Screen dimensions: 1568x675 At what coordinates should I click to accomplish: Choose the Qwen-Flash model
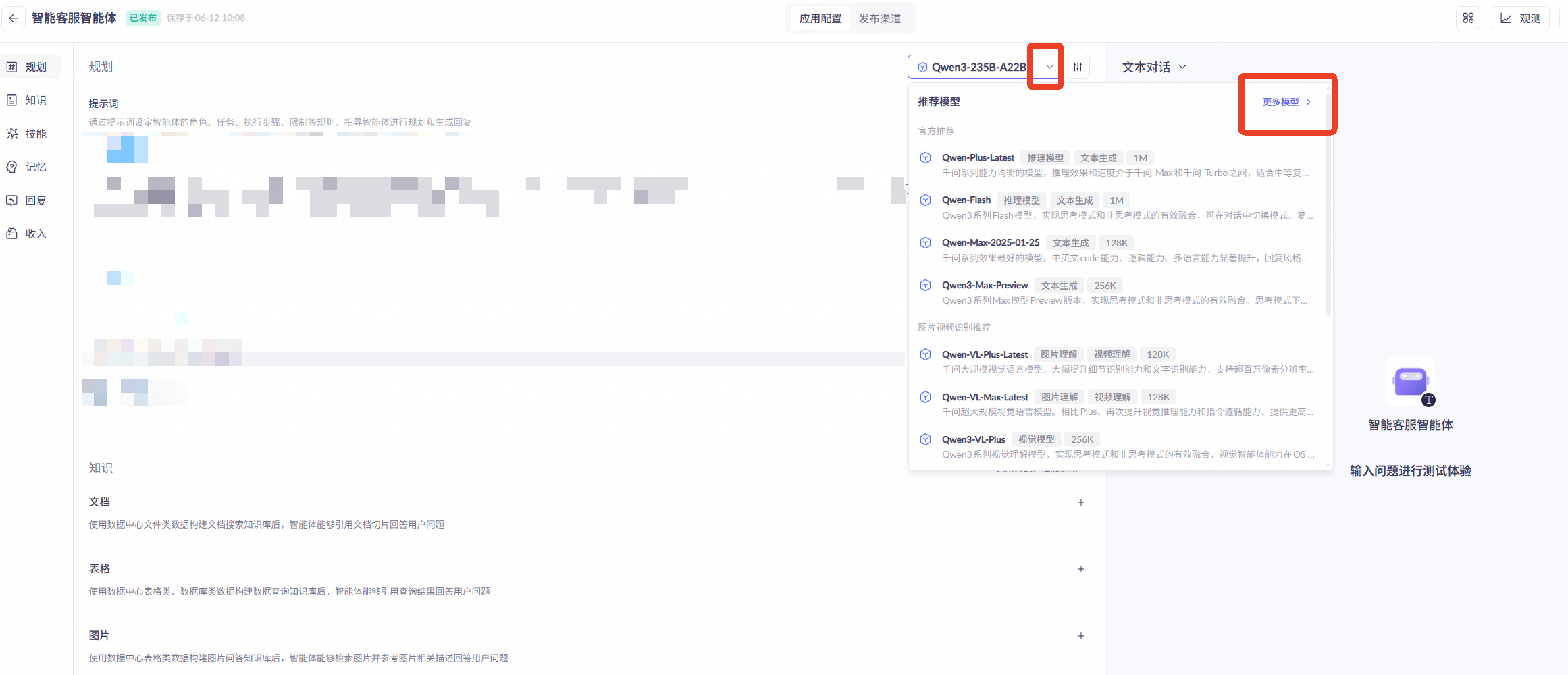click(x=1118, y=207)
